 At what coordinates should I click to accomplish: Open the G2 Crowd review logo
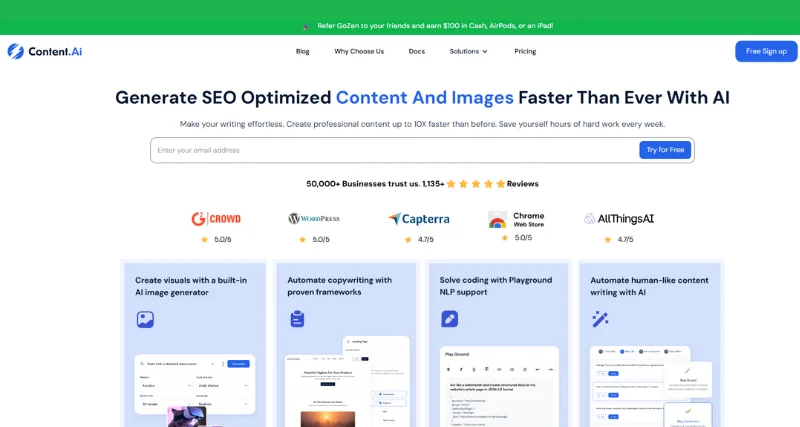[216, 219]
